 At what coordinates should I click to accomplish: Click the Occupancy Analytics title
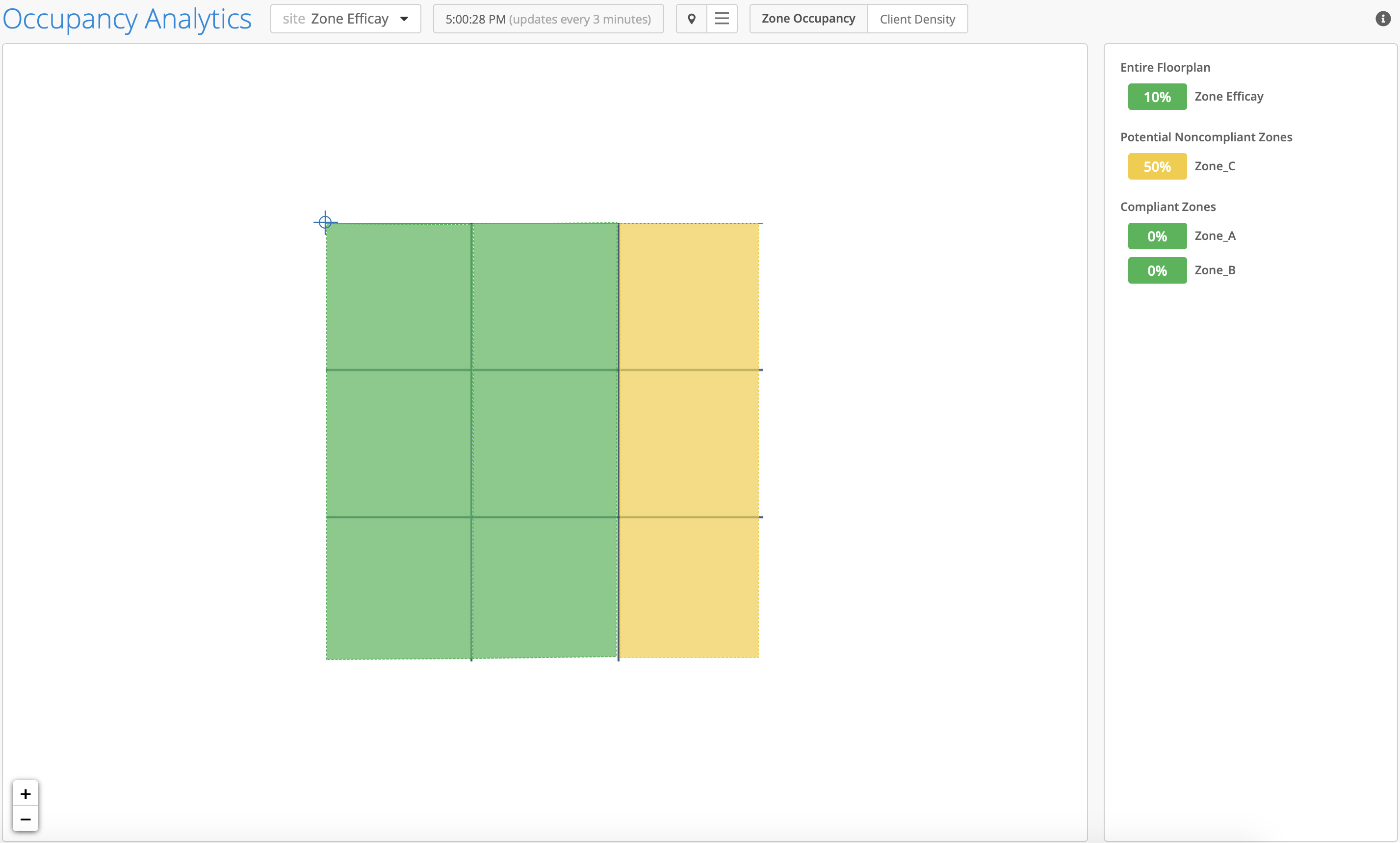(127, 19)
